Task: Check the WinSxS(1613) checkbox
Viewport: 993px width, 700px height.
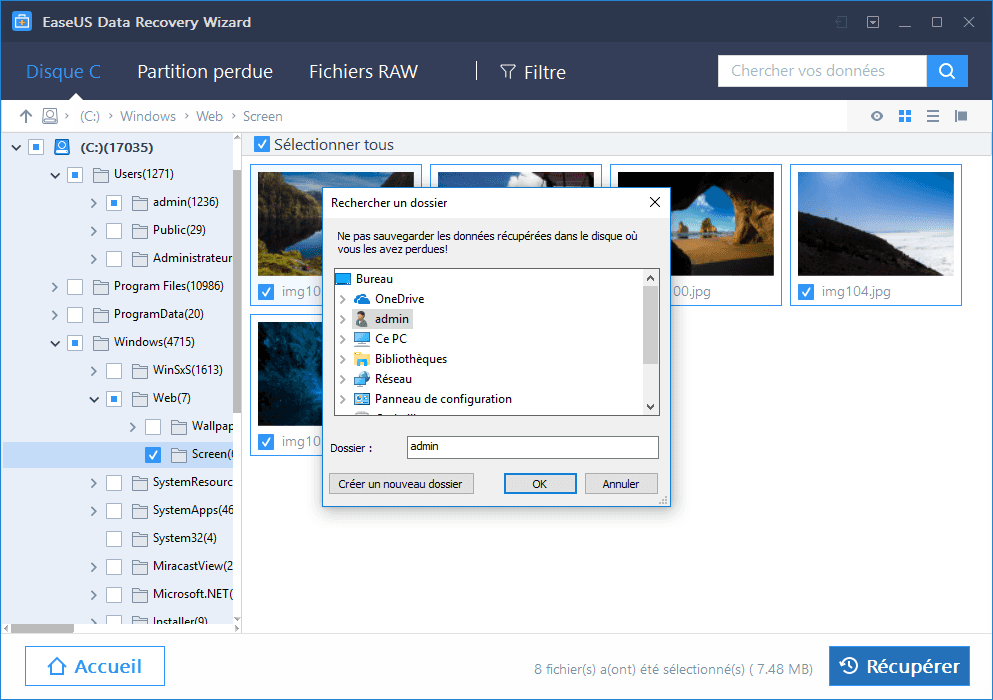Action: point(114,371)
